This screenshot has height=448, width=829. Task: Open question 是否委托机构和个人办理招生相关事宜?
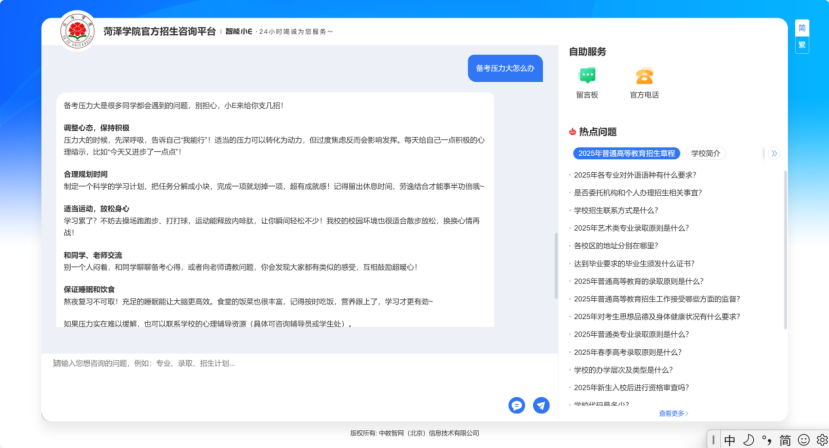point(638,193)
